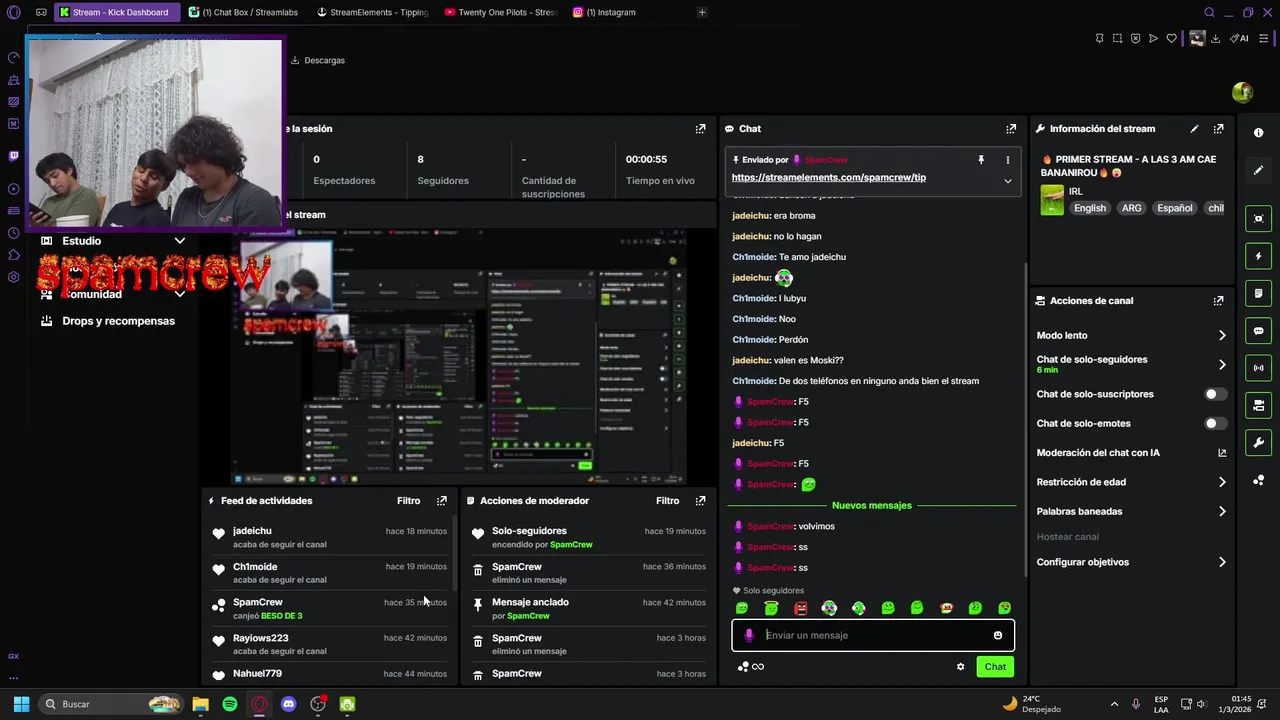Image resolution: width=1280 pixels, height=720 pixels.
Task: Pop out the Información del stream panel
Action: point(1218,129)
